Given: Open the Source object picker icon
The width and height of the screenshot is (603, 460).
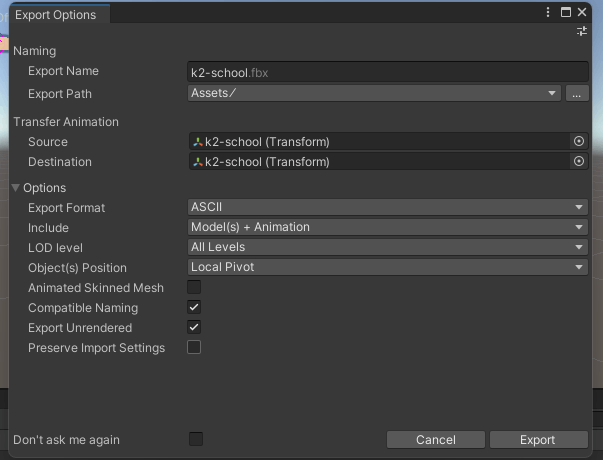Looking at the screenshot, I should tap(578, 142).
